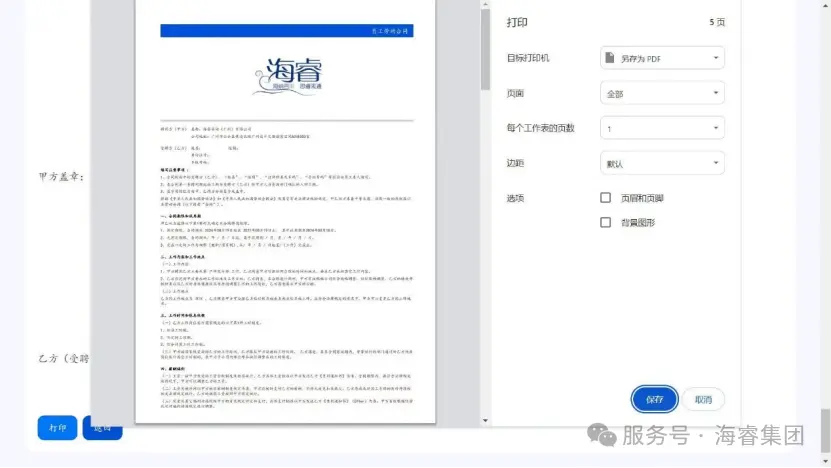Expand the 页面 dropdown showing 全部
831x468 pixels.
662,94
